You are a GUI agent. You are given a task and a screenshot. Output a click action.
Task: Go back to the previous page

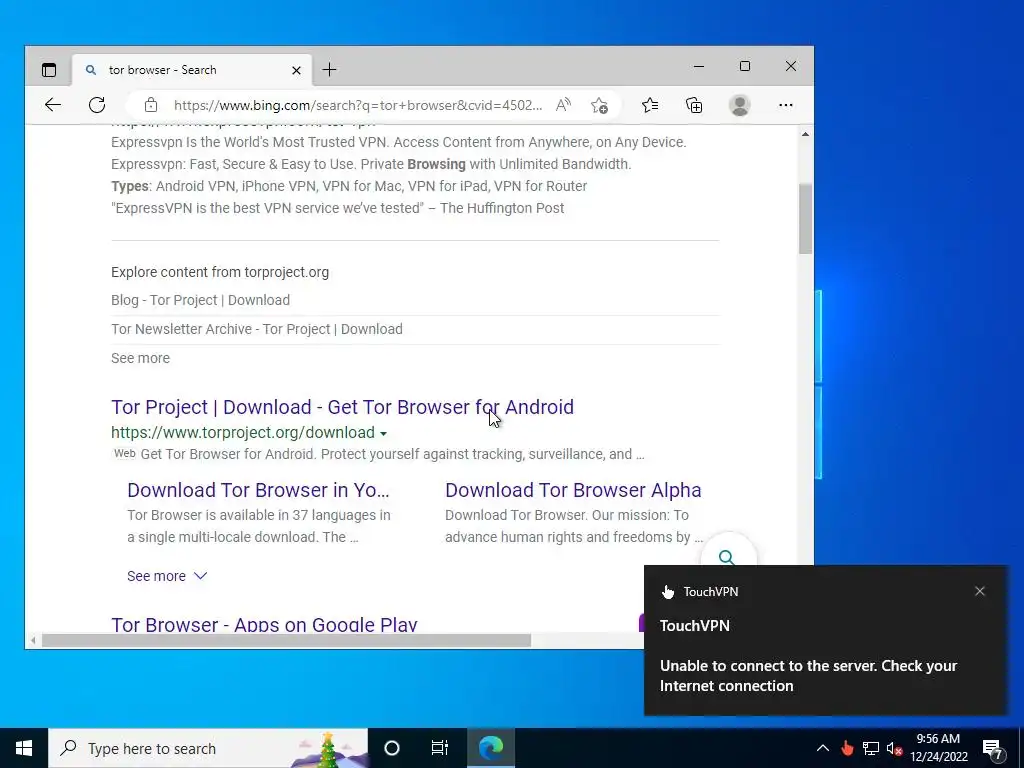[x=53, y=104]
